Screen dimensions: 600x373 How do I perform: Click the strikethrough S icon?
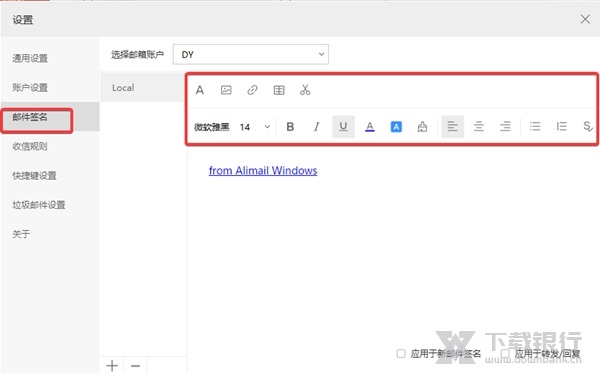pos(588,127)
